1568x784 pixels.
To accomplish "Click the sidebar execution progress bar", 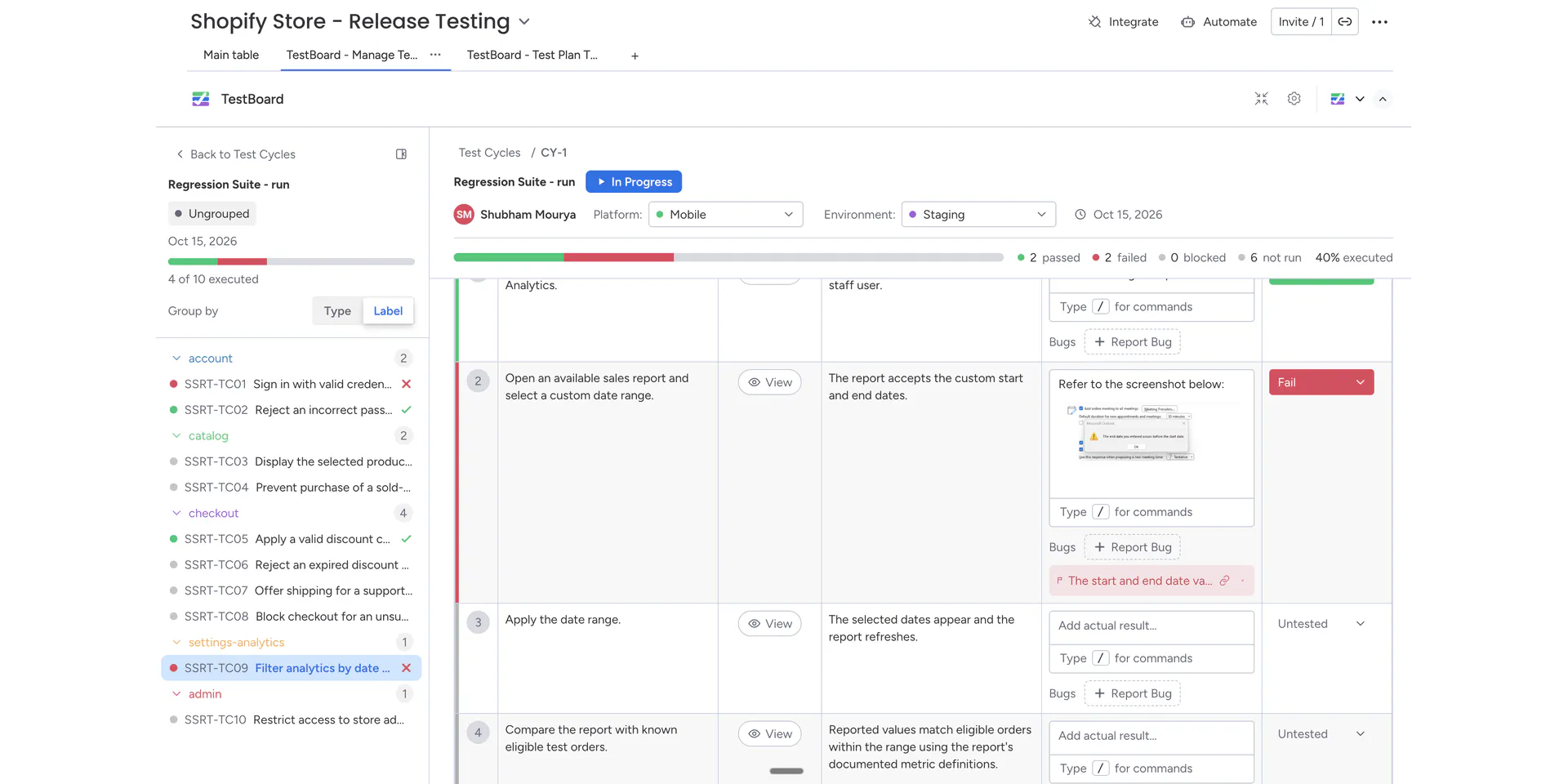I will [292, 261].
